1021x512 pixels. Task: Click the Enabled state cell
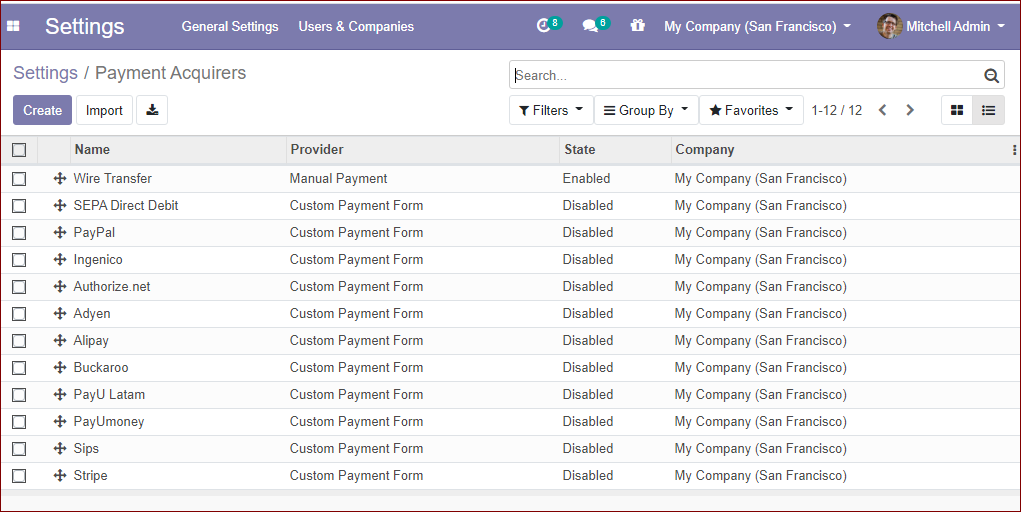[586, 178]
